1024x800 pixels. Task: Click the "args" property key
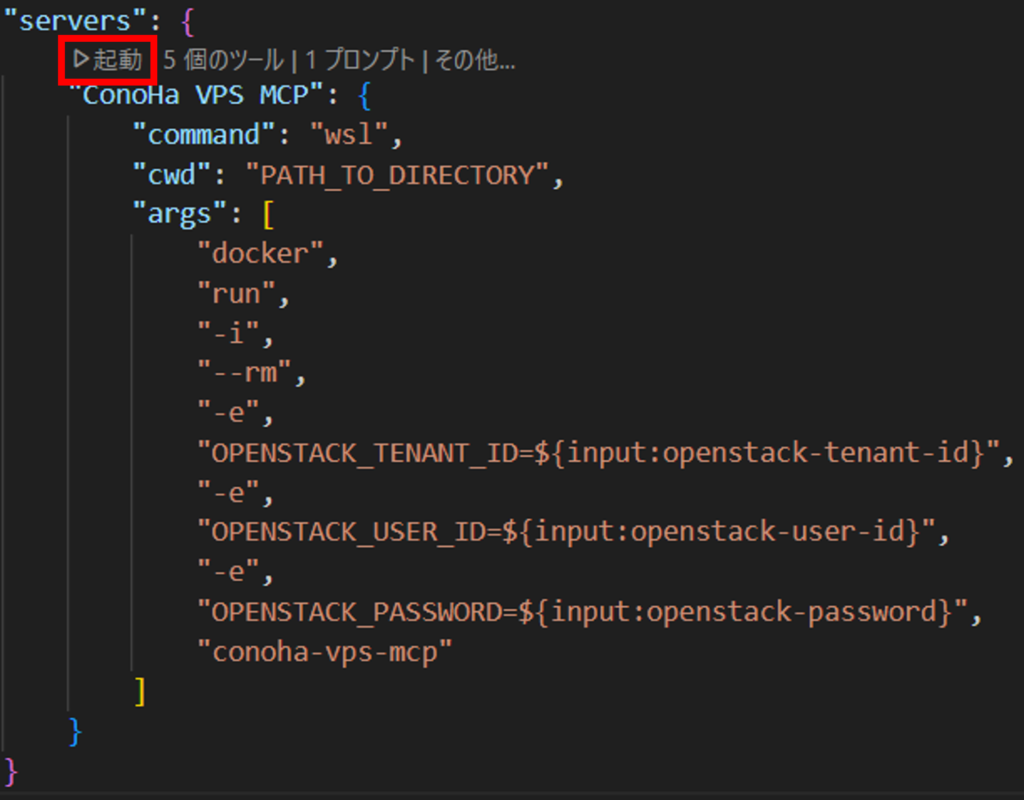click(180, 214)
